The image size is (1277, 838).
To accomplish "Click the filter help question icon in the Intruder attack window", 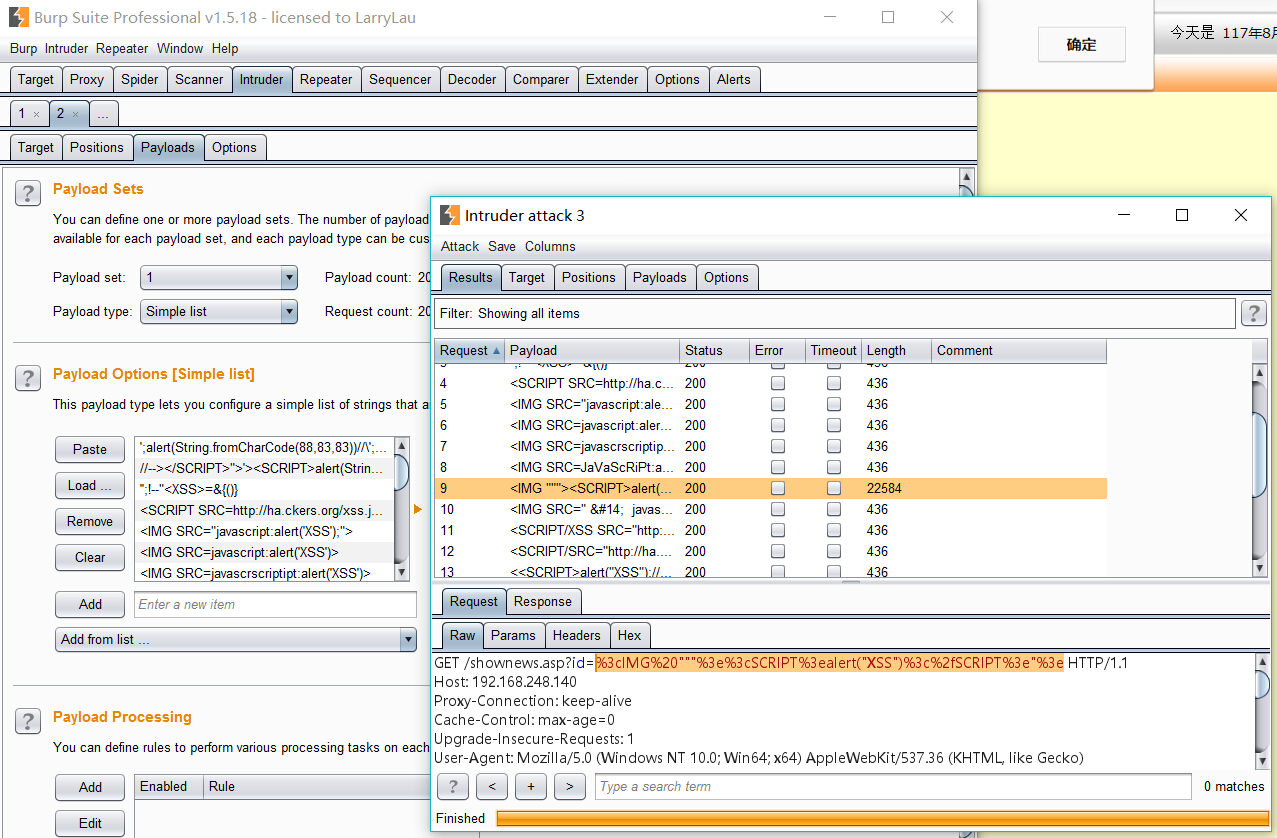I will tap(1254, 313).
